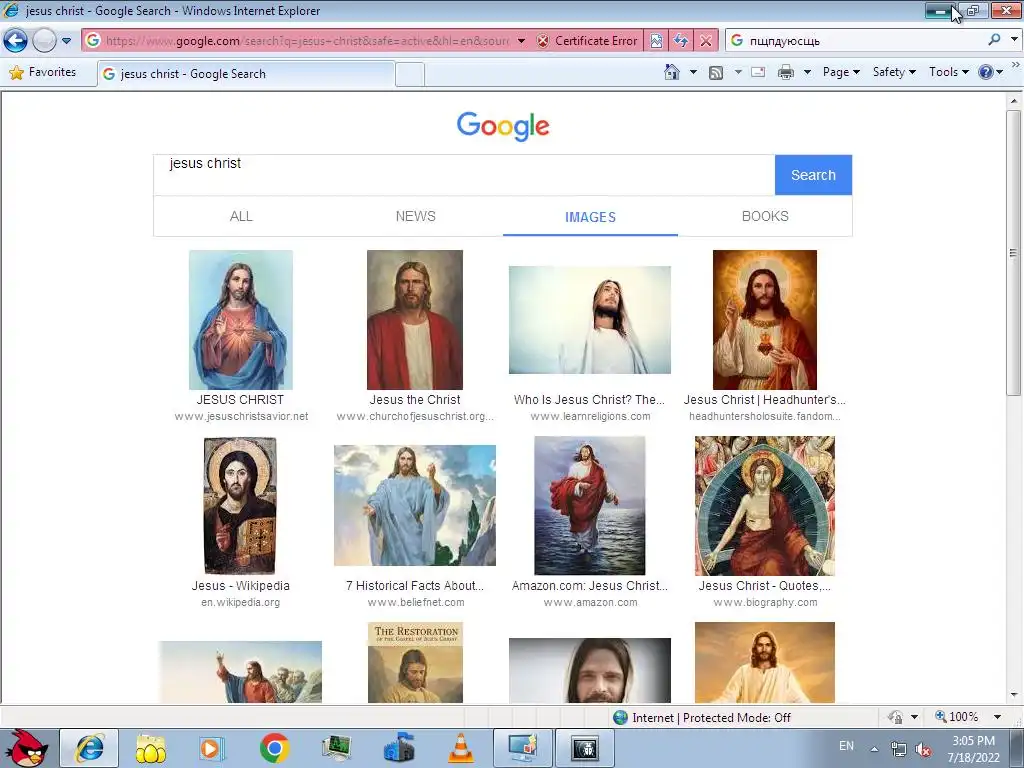The image size is (1024, 768).
Task: Open the VLC cone taskbar icon
Action: pos(461,748)
